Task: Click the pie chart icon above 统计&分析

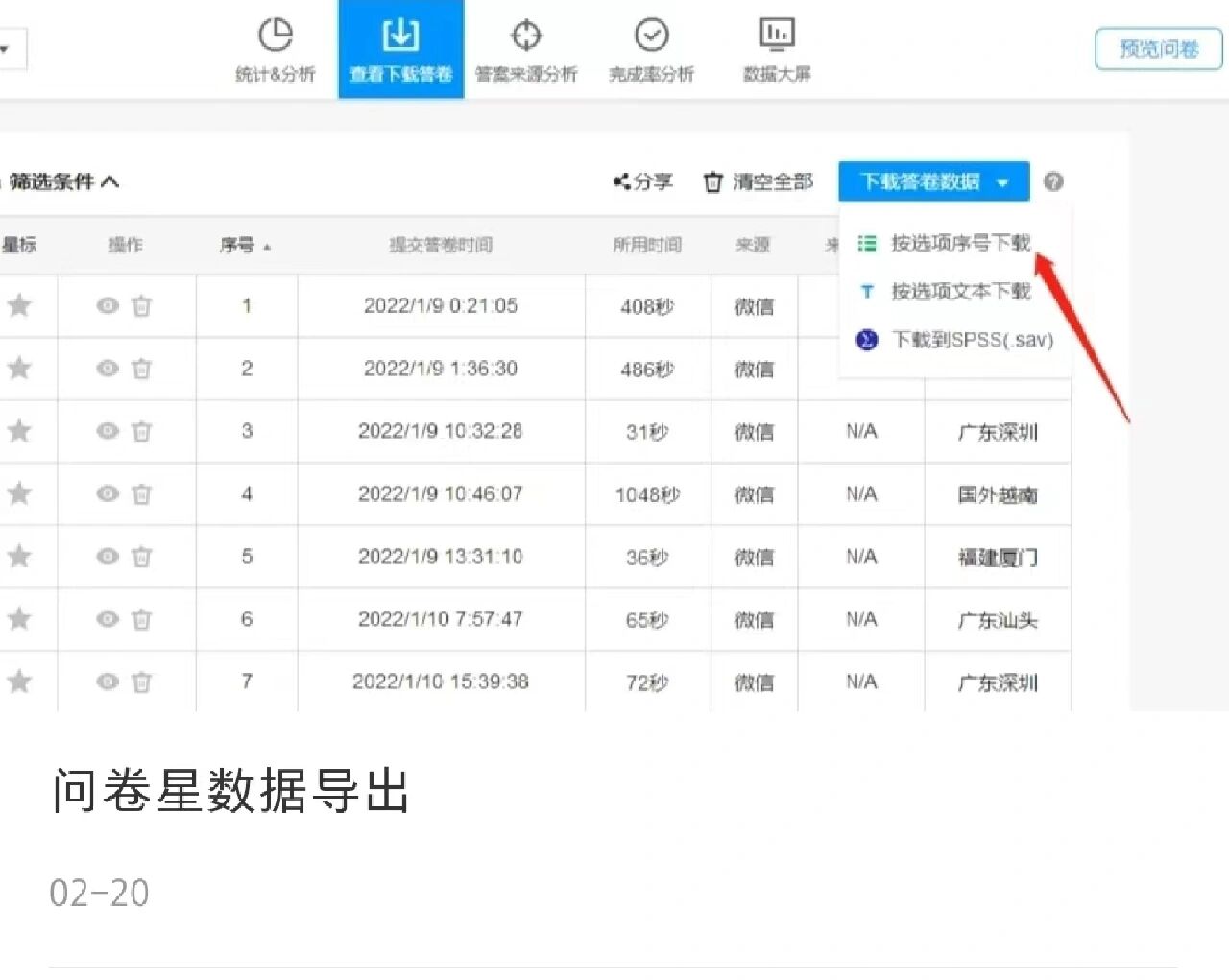Action: (x=276, y=36)
